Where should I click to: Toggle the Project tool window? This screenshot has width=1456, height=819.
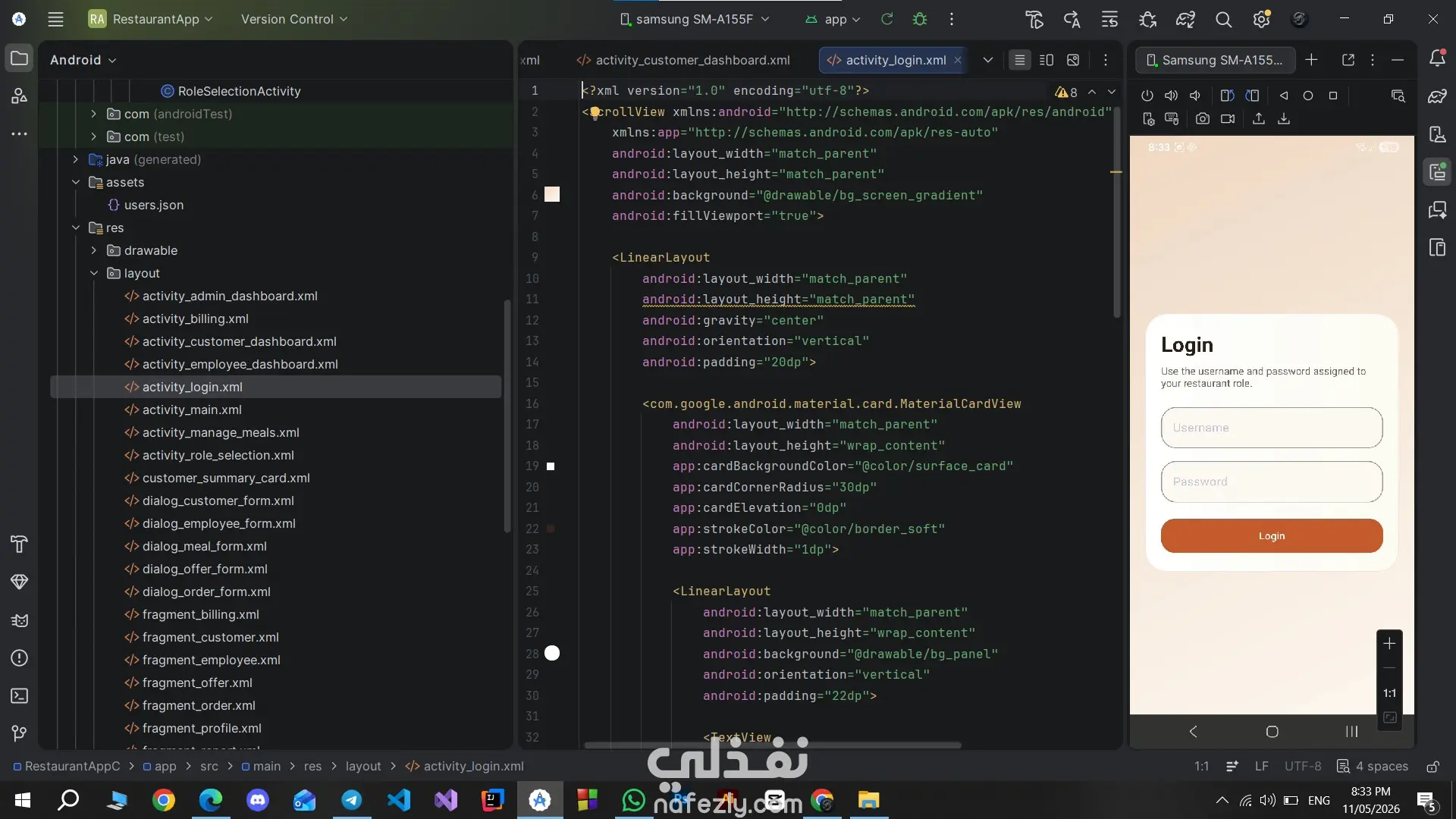pyautogui.click(x=20, y=58)
